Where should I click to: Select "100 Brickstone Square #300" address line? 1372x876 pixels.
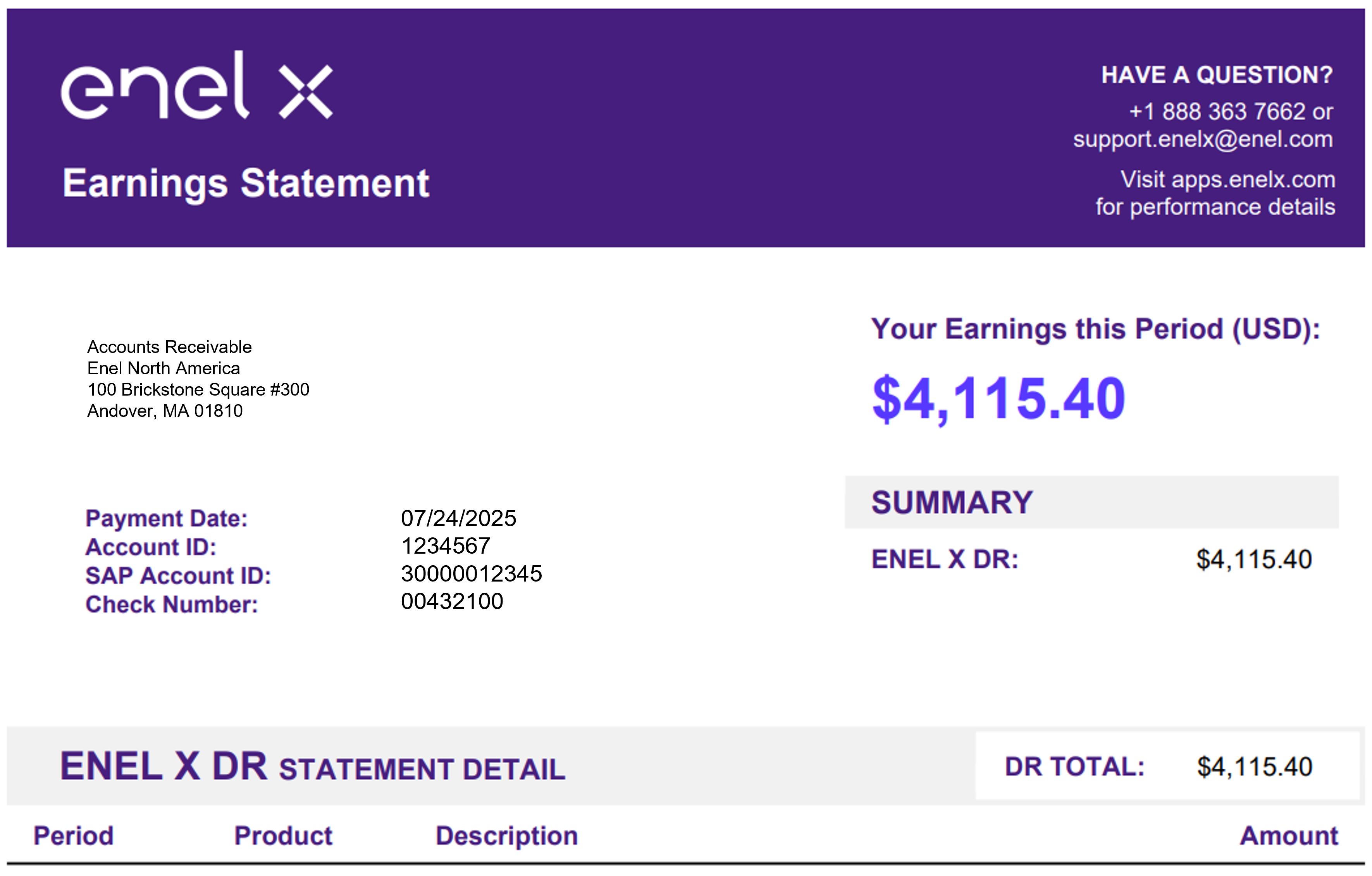[198, 390]
